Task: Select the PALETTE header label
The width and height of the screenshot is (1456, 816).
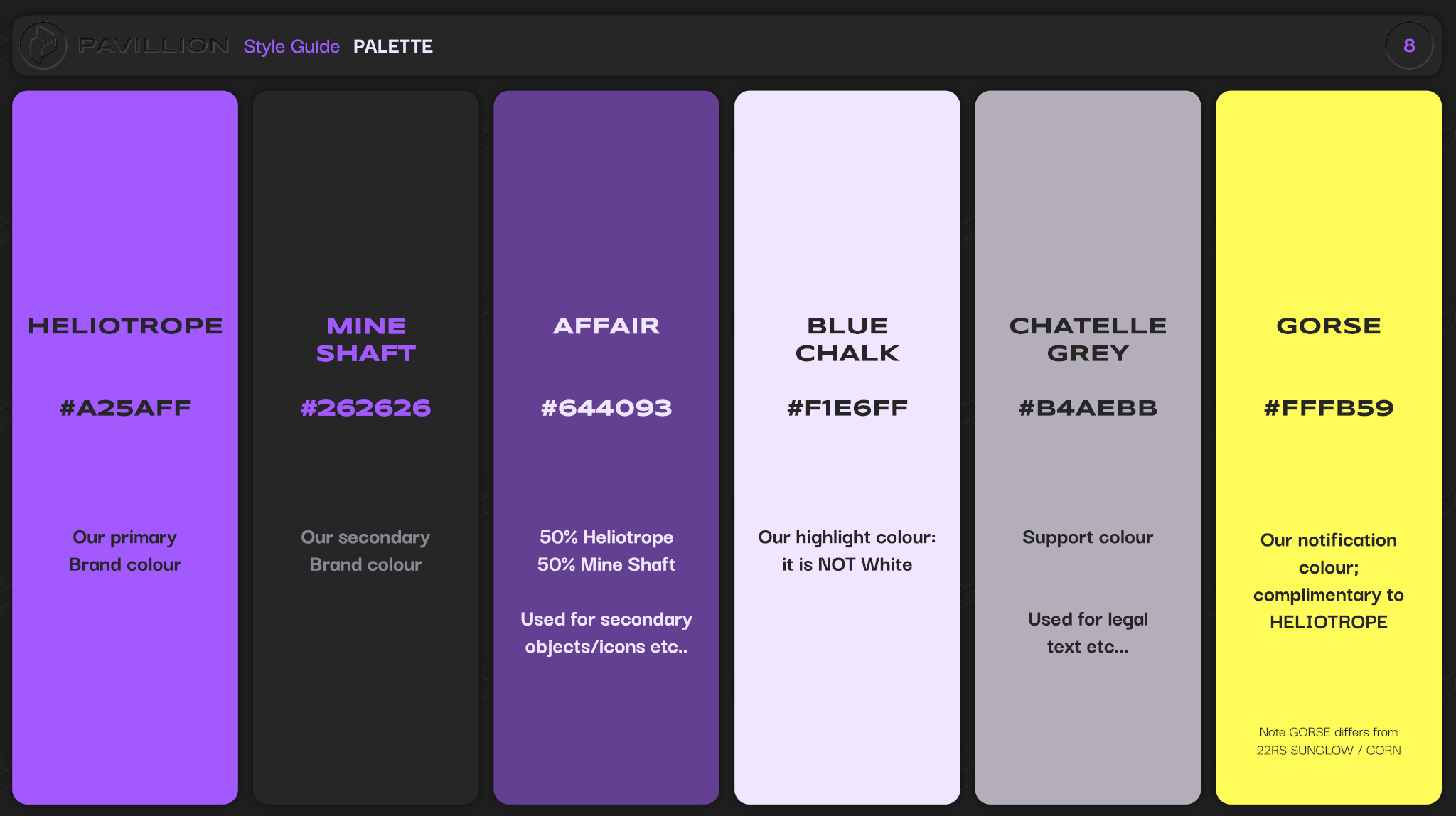Action: 392,46
